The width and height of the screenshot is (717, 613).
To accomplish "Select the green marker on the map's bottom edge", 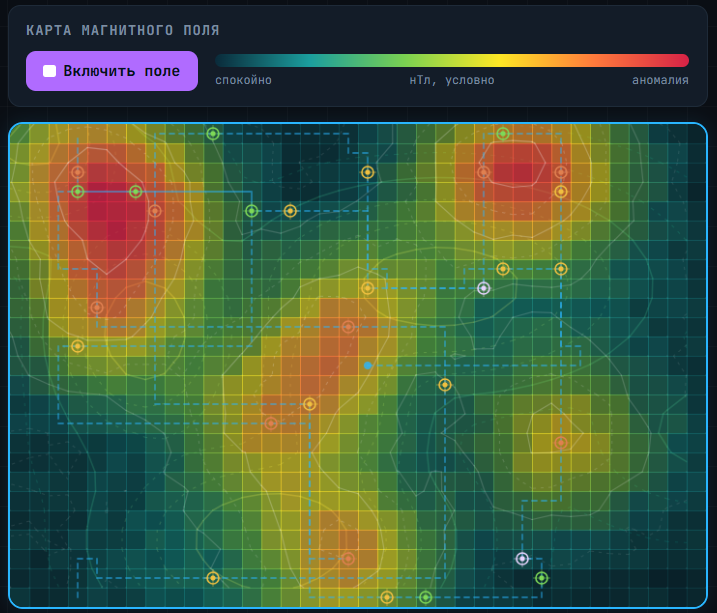I will pyautogui.click(x=426, y=597).
